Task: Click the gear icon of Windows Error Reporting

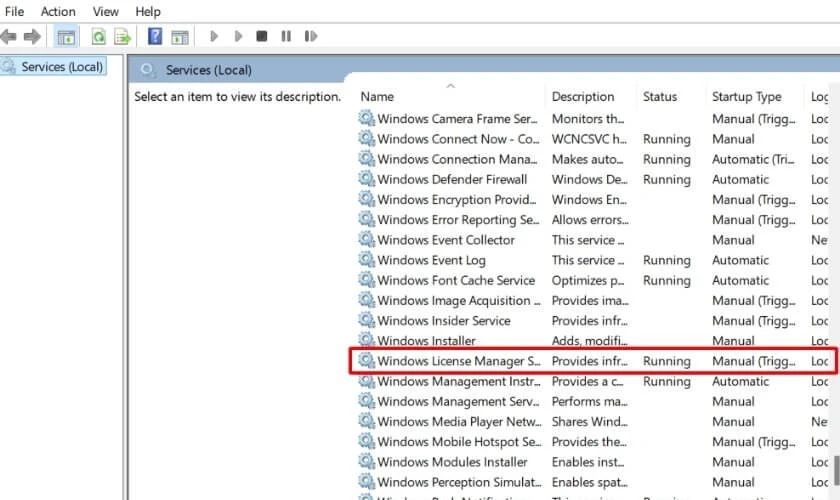Action: pos(366,219)
